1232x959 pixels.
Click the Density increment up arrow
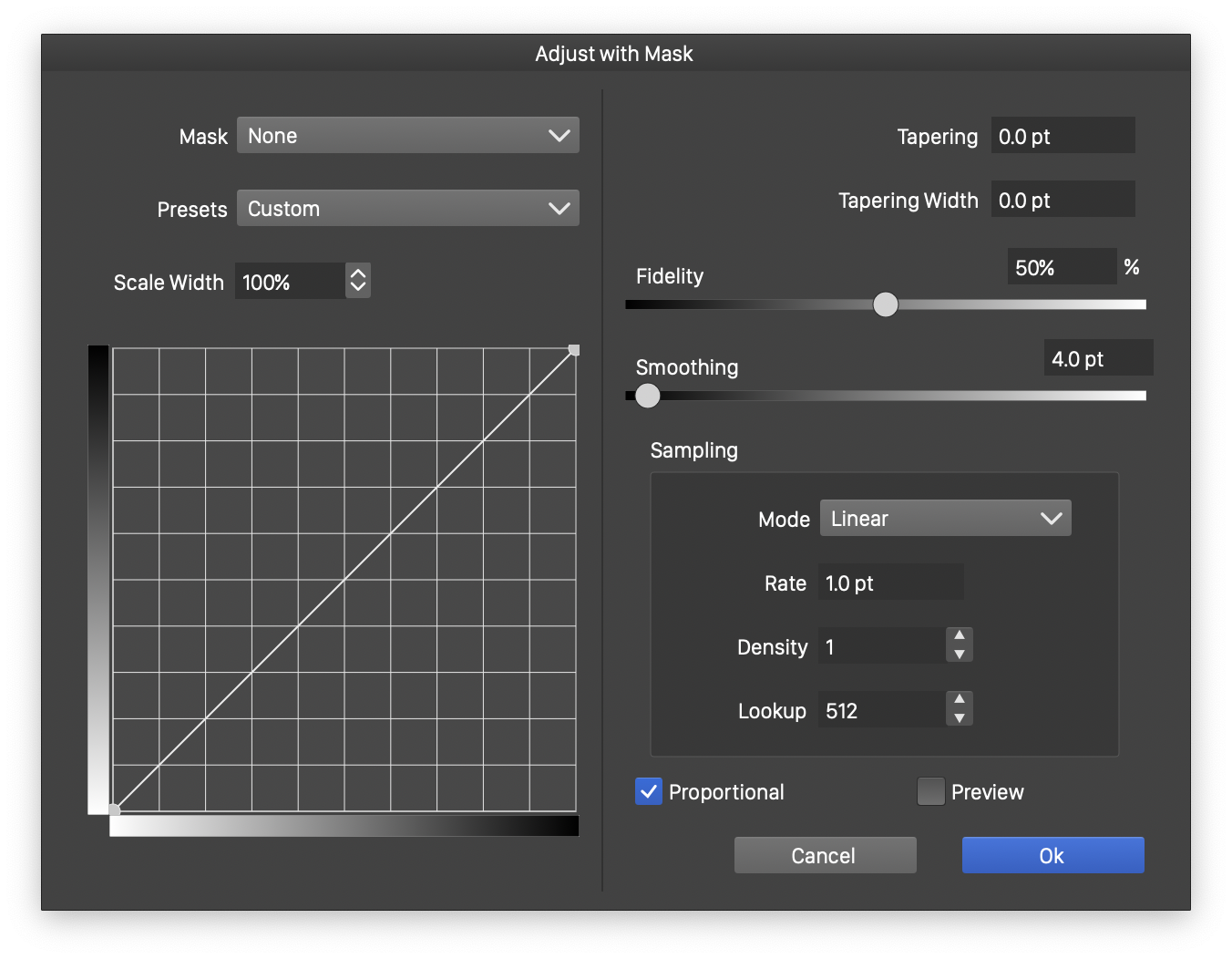[959, 635]
